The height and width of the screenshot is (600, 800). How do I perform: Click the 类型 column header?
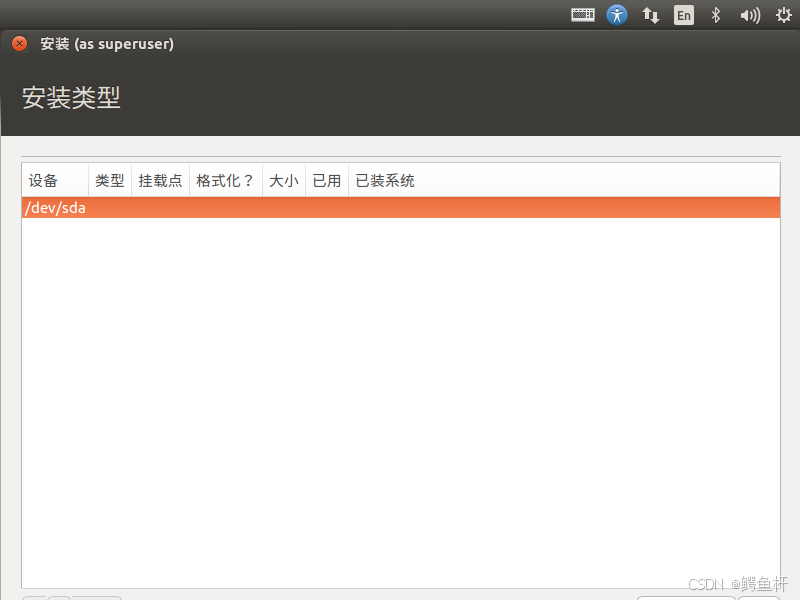tap(110, 181)
